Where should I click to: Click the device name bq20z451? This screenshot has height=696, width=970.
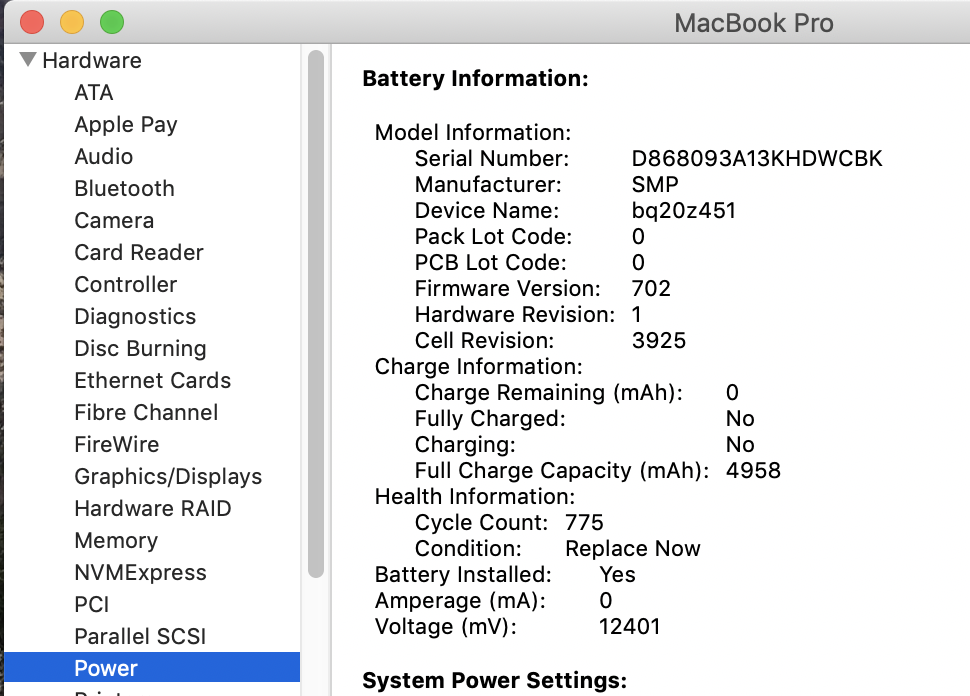tap(684, 211)
